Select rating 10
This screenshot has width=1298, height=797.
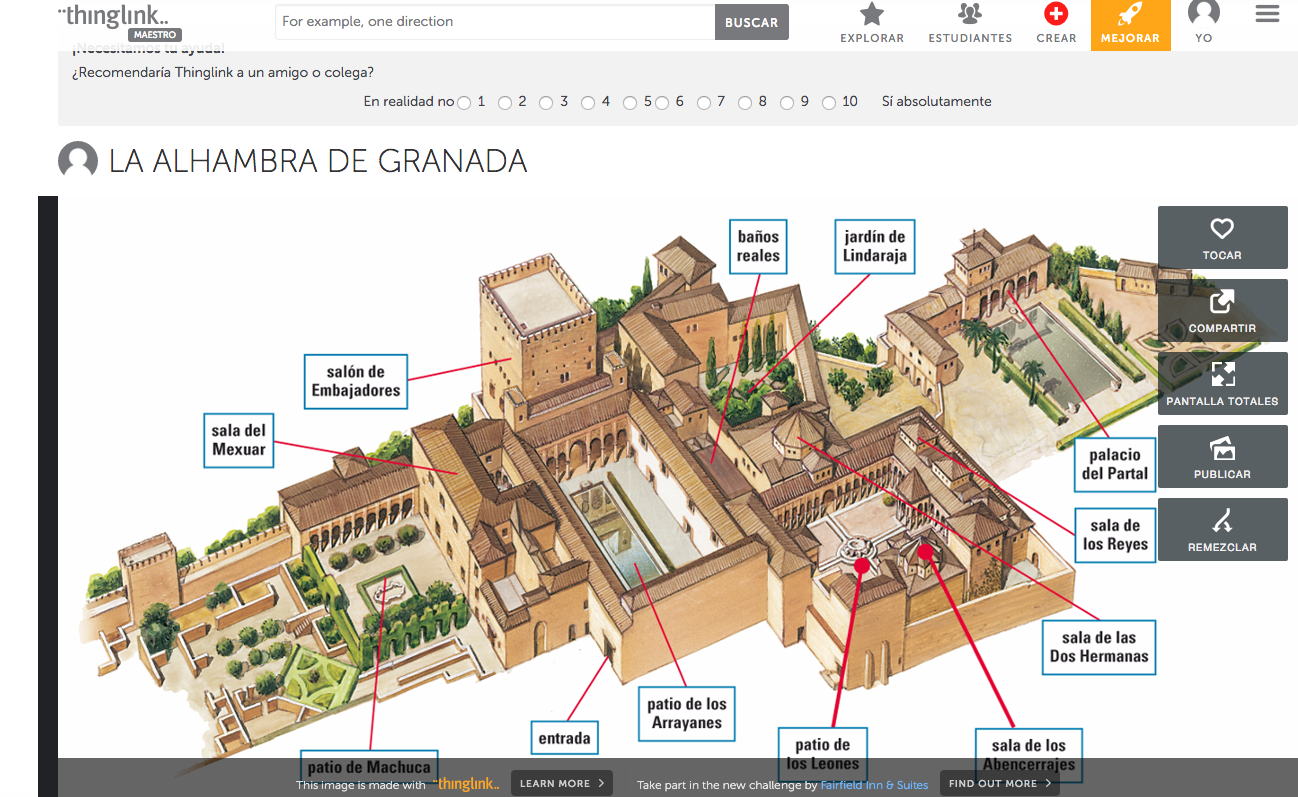coord(829,102)
